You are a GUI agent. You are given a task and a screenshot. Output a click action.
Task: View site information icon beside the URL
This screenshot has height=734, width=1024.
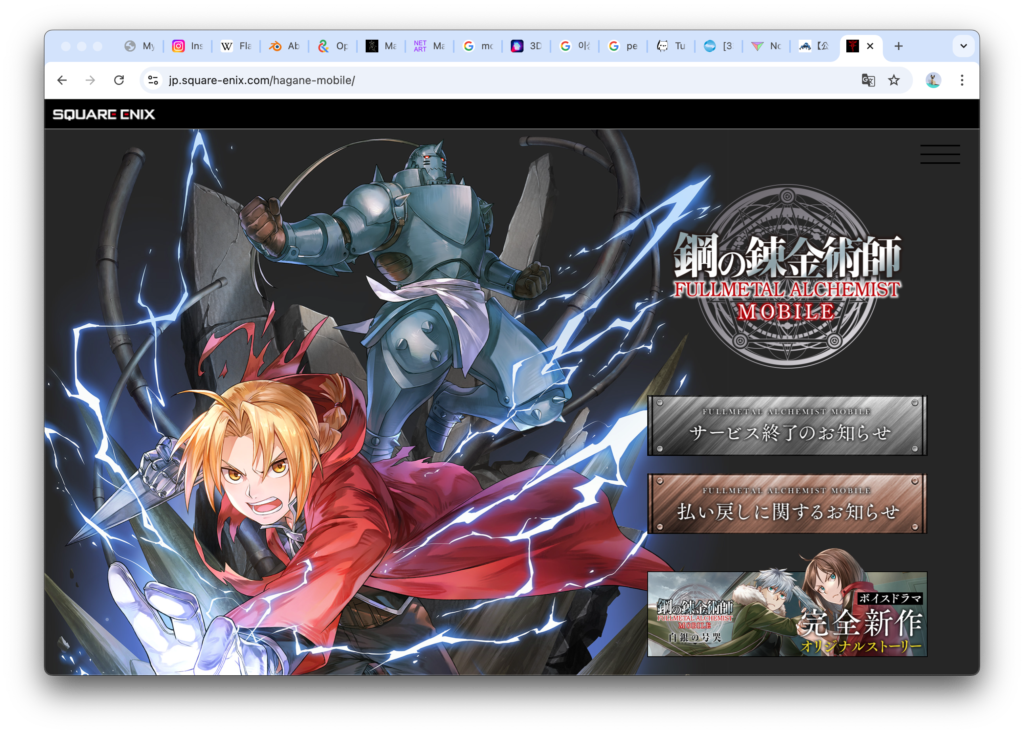152,80
